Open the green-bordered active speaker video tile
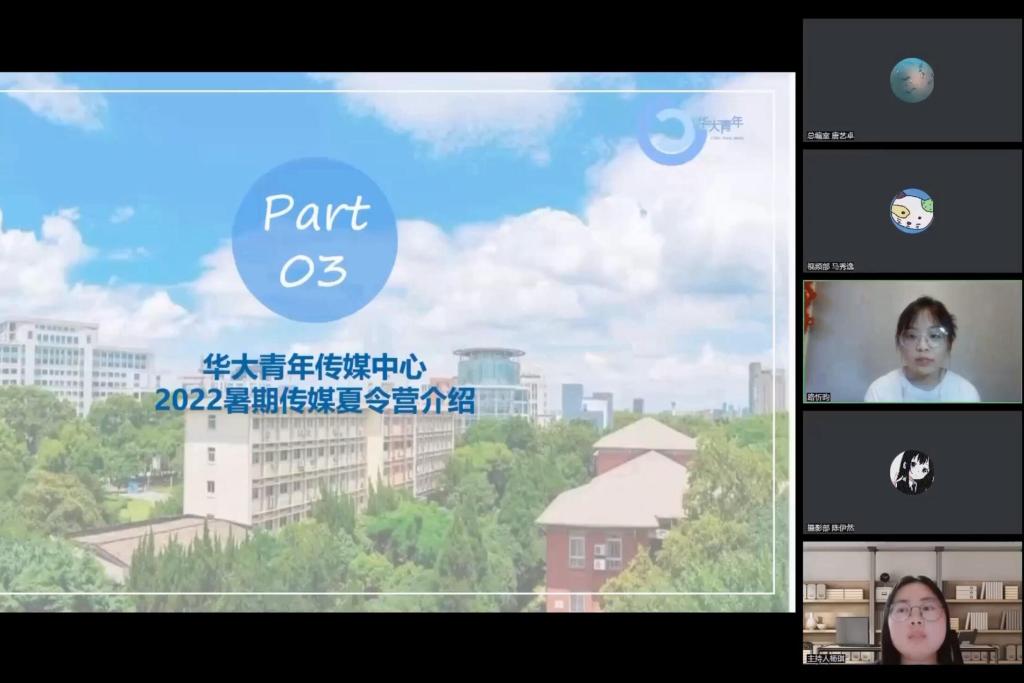The image size is (1024, 683). tap(912, 340)
